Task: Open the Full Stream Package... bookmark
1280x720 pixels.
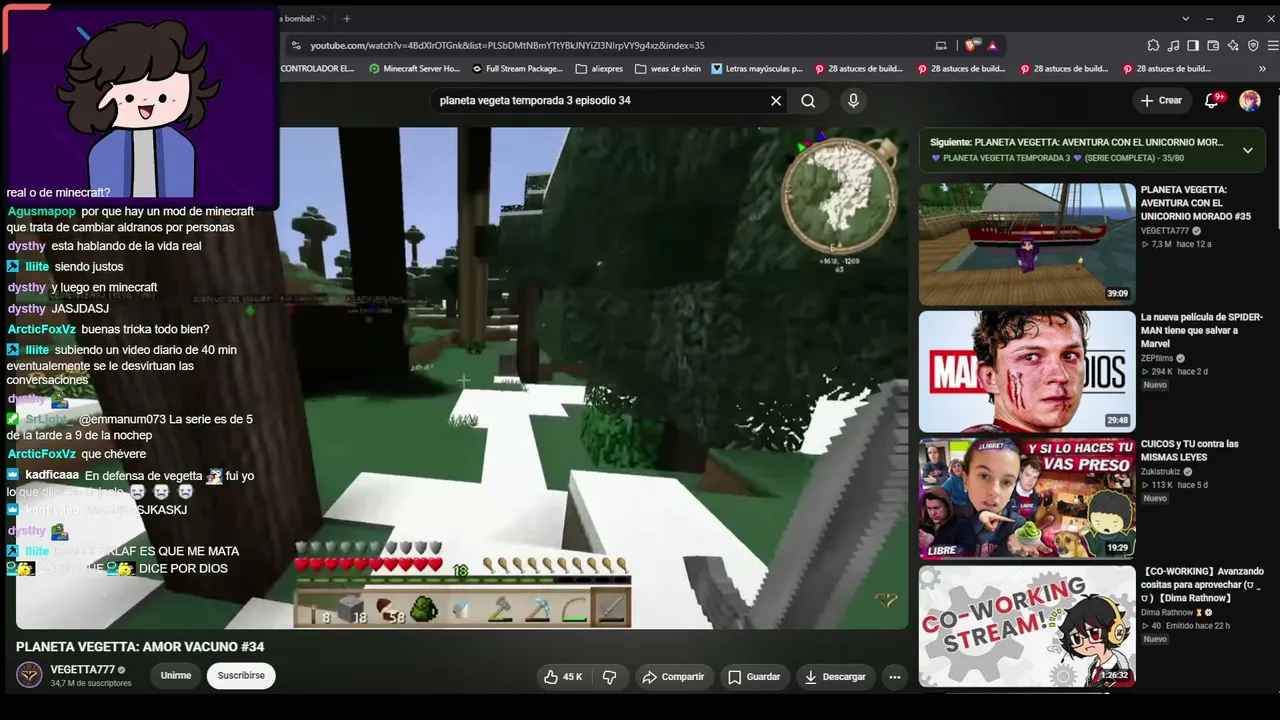Action: point(517,69)
